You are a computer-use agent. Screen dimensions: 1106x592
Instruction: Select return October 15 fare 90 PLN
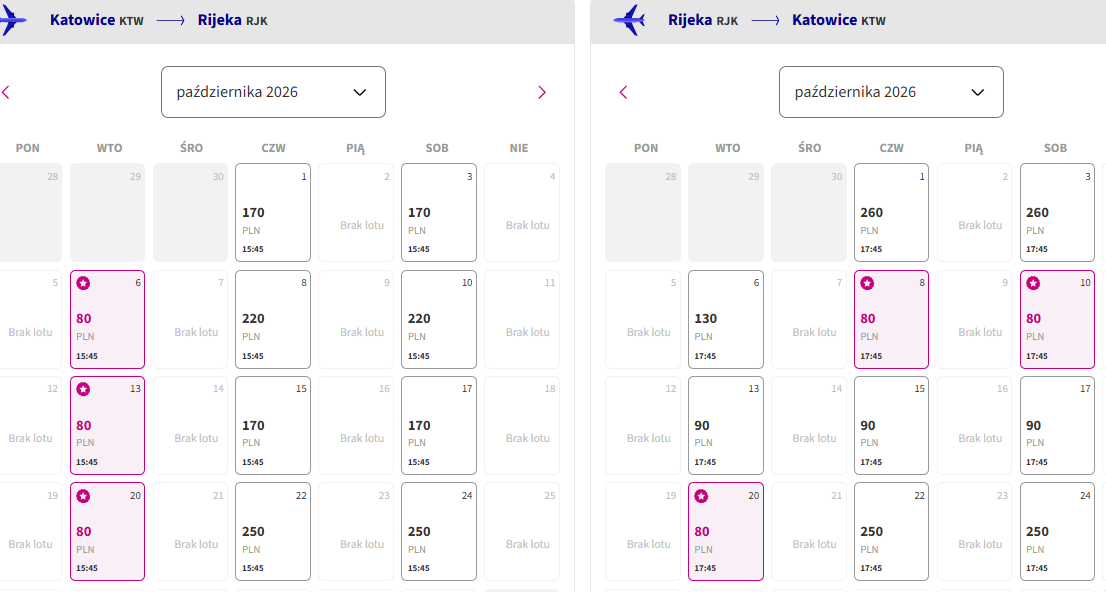[891, 425]
